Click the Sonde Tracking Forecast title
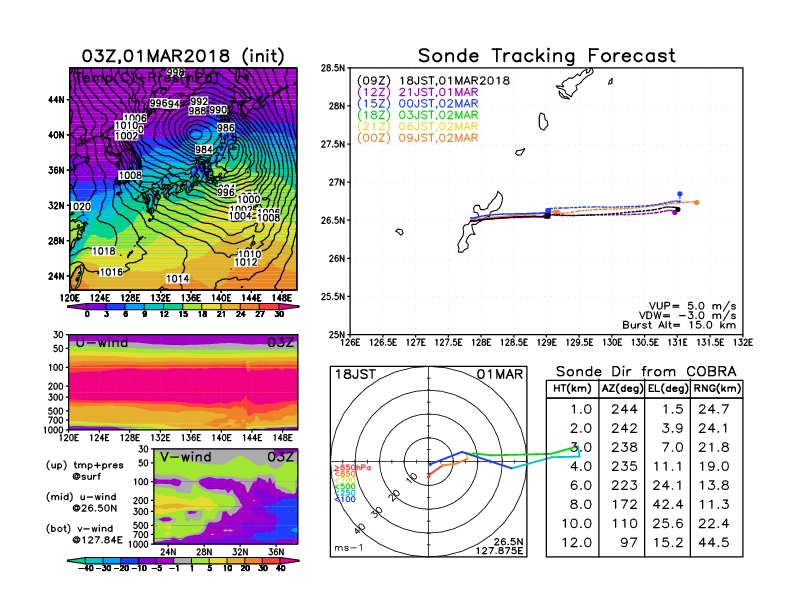792x612 pixels. coord(546,56)
